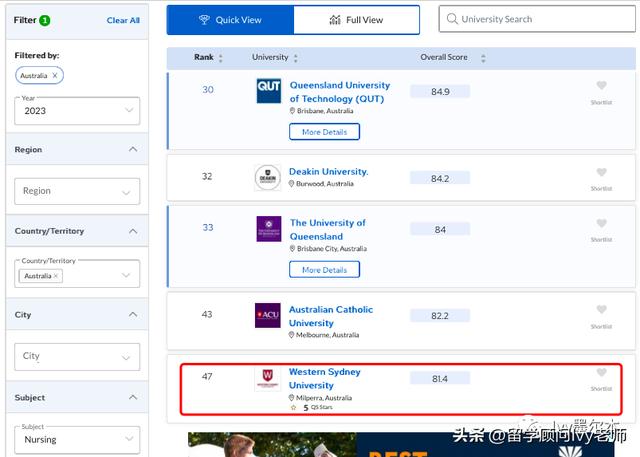Shortlist University of Queensland with heart
This screenshot has height=457, width=640.
pos(601,223)
